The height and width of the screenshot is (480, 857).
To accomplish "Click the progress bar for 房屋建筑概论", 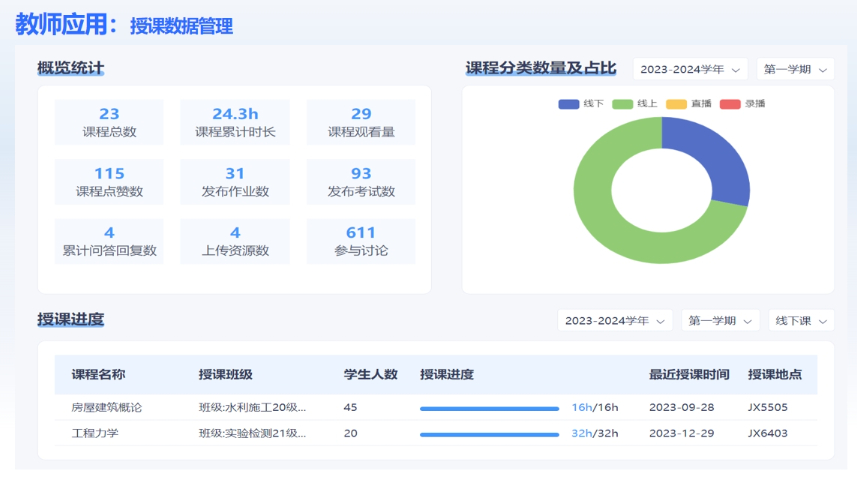I will [489, 408].
